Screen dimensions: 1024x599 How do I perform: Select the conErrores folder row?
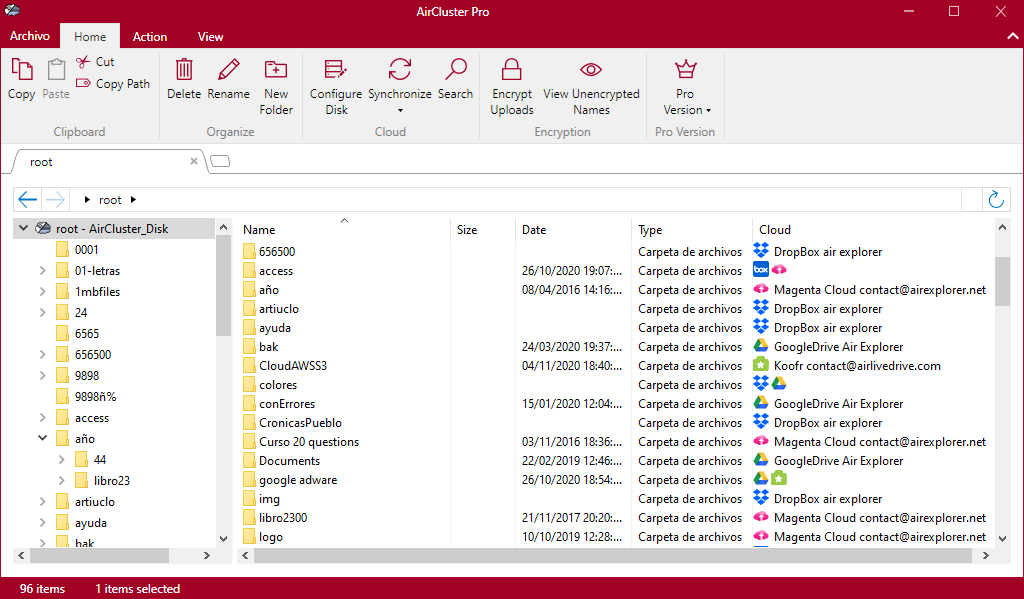click(x=287, y=404)
